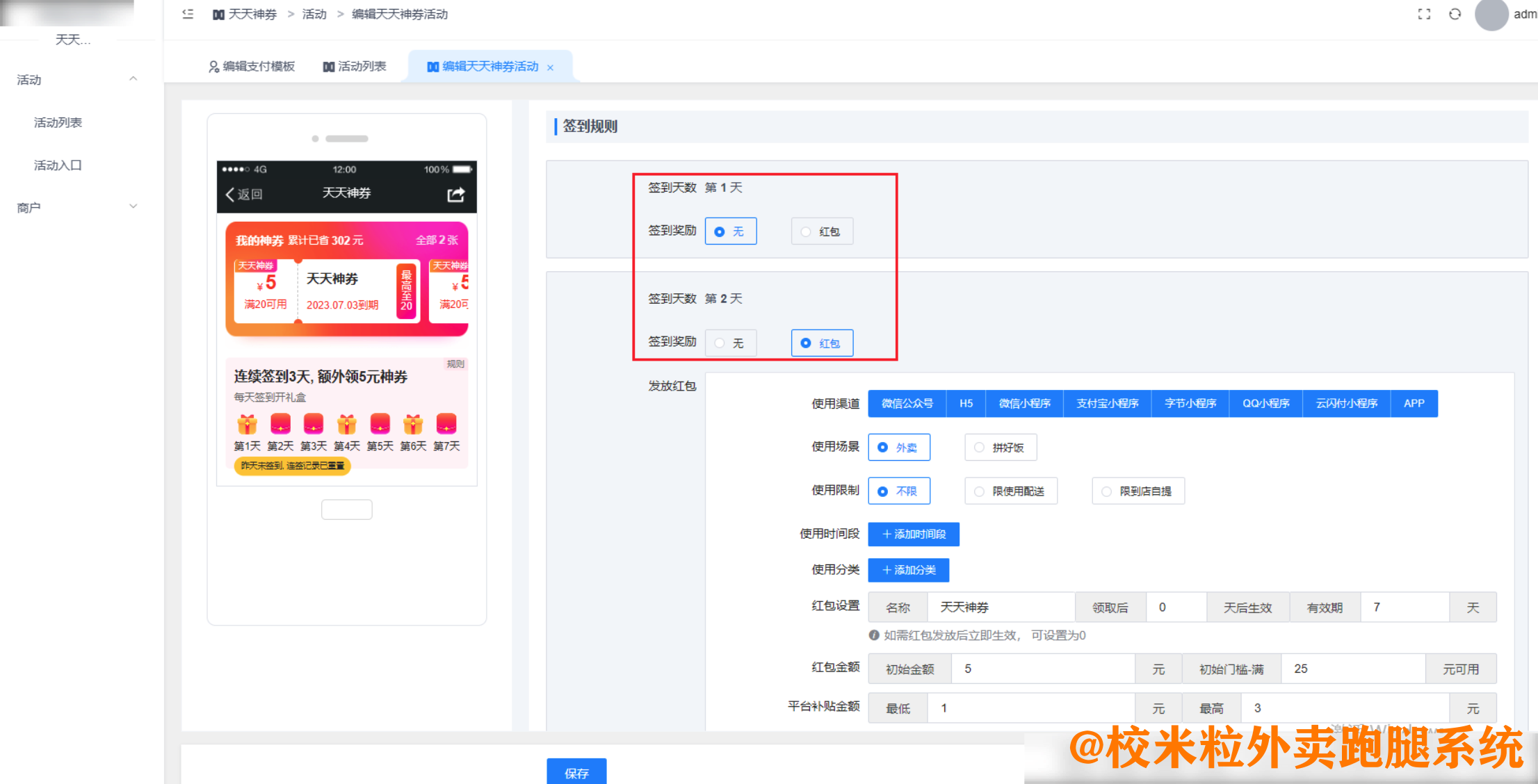The height and width of the screenshot is (784, 1538).
Task: Close the 编辑天天神券活动 tab
Action: (550, 67)
